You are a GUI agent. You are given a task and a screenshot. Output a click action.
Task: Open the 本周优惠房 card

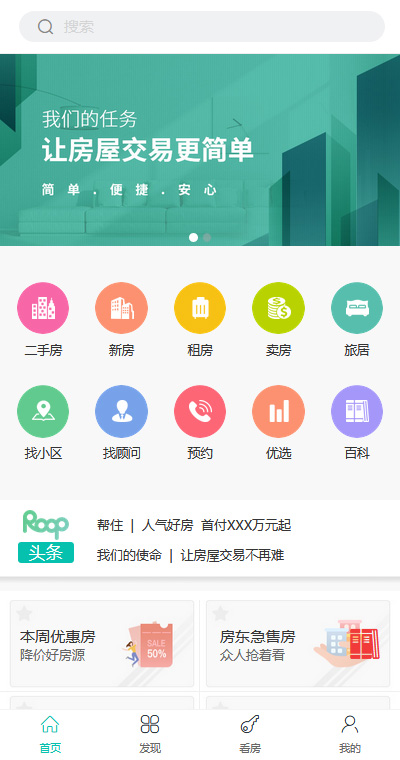(102, 644)
